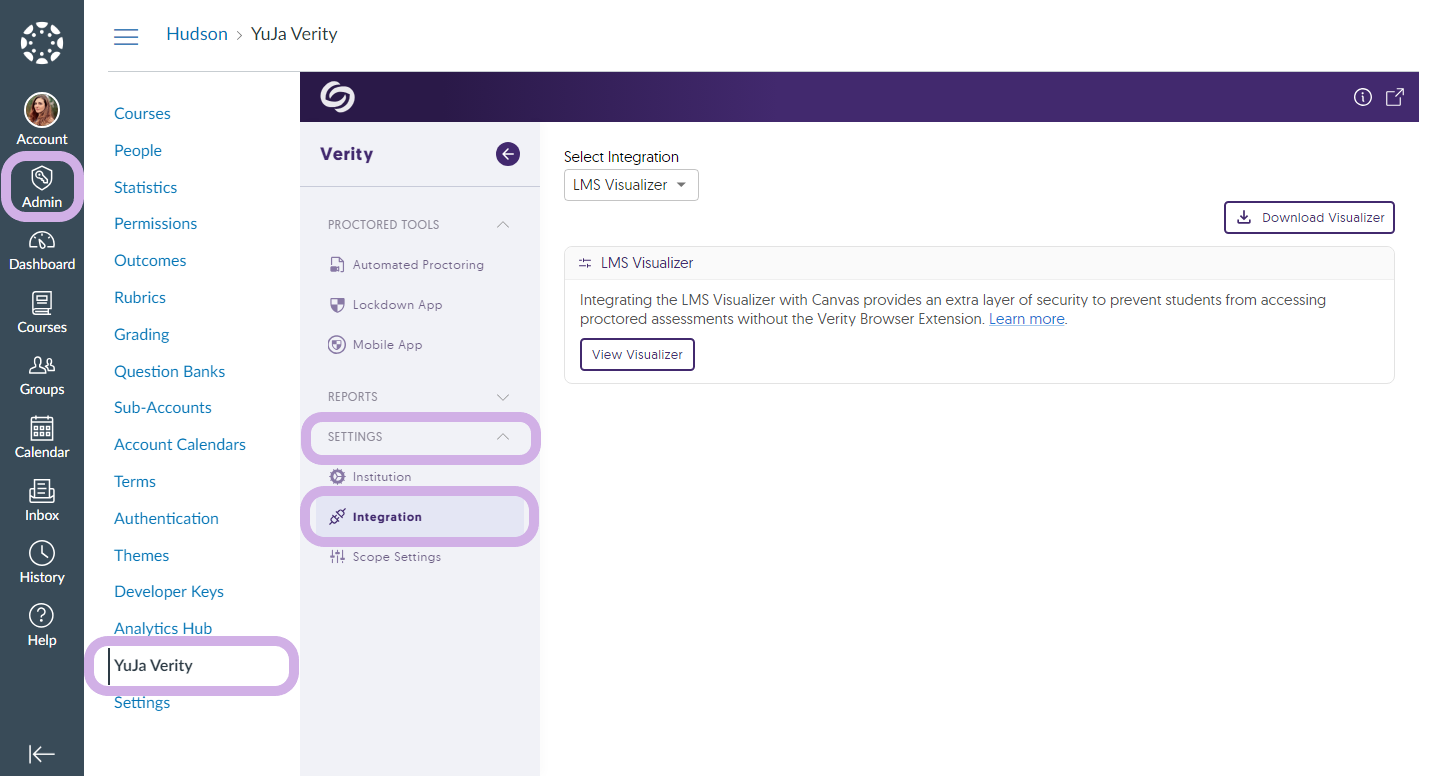Open Rubrics in the account menu

140,298
